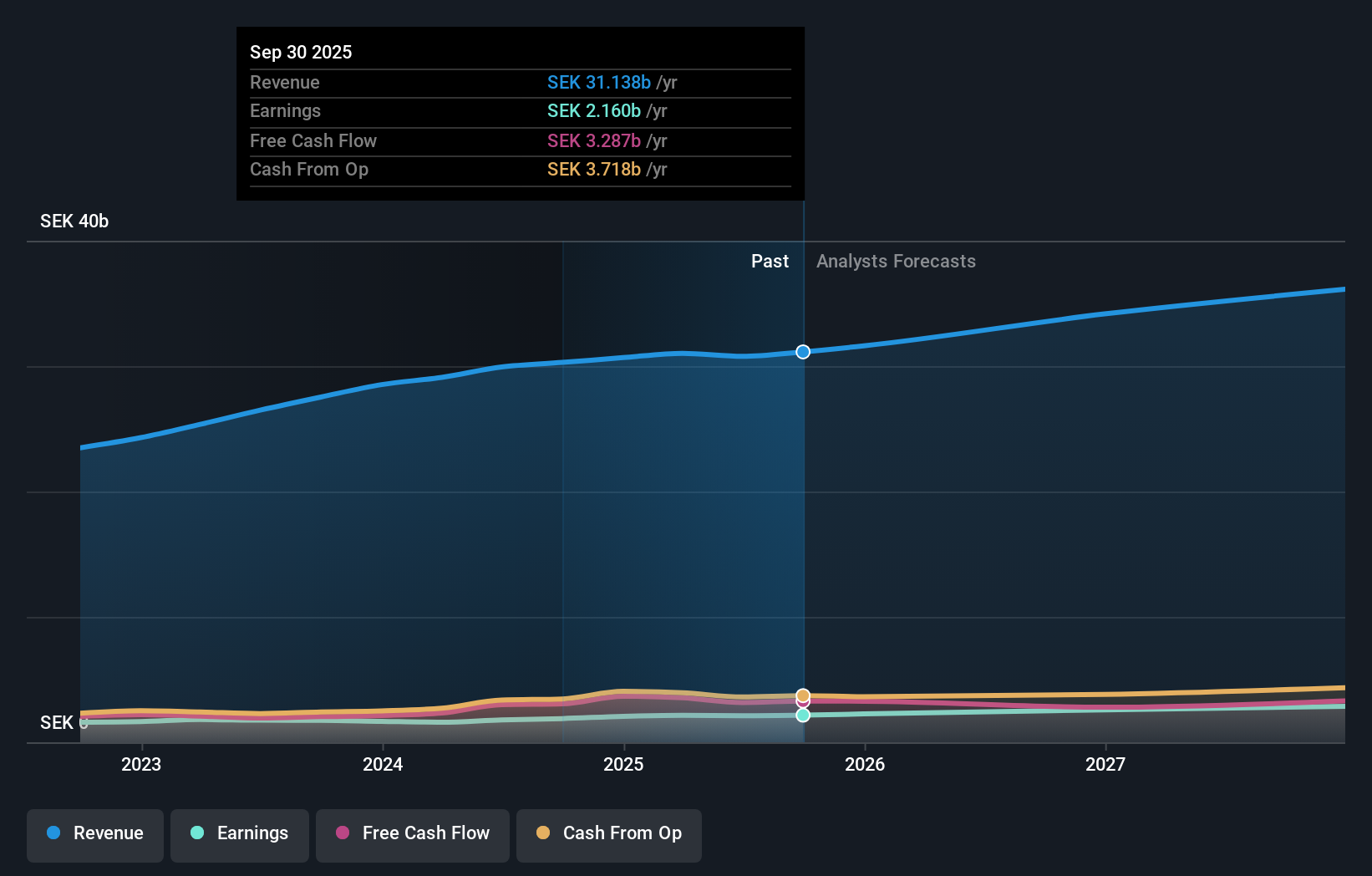Select the pink Free Cash Flow chart marker
Screen dimensions: 1372x876
tap(802, 703)
